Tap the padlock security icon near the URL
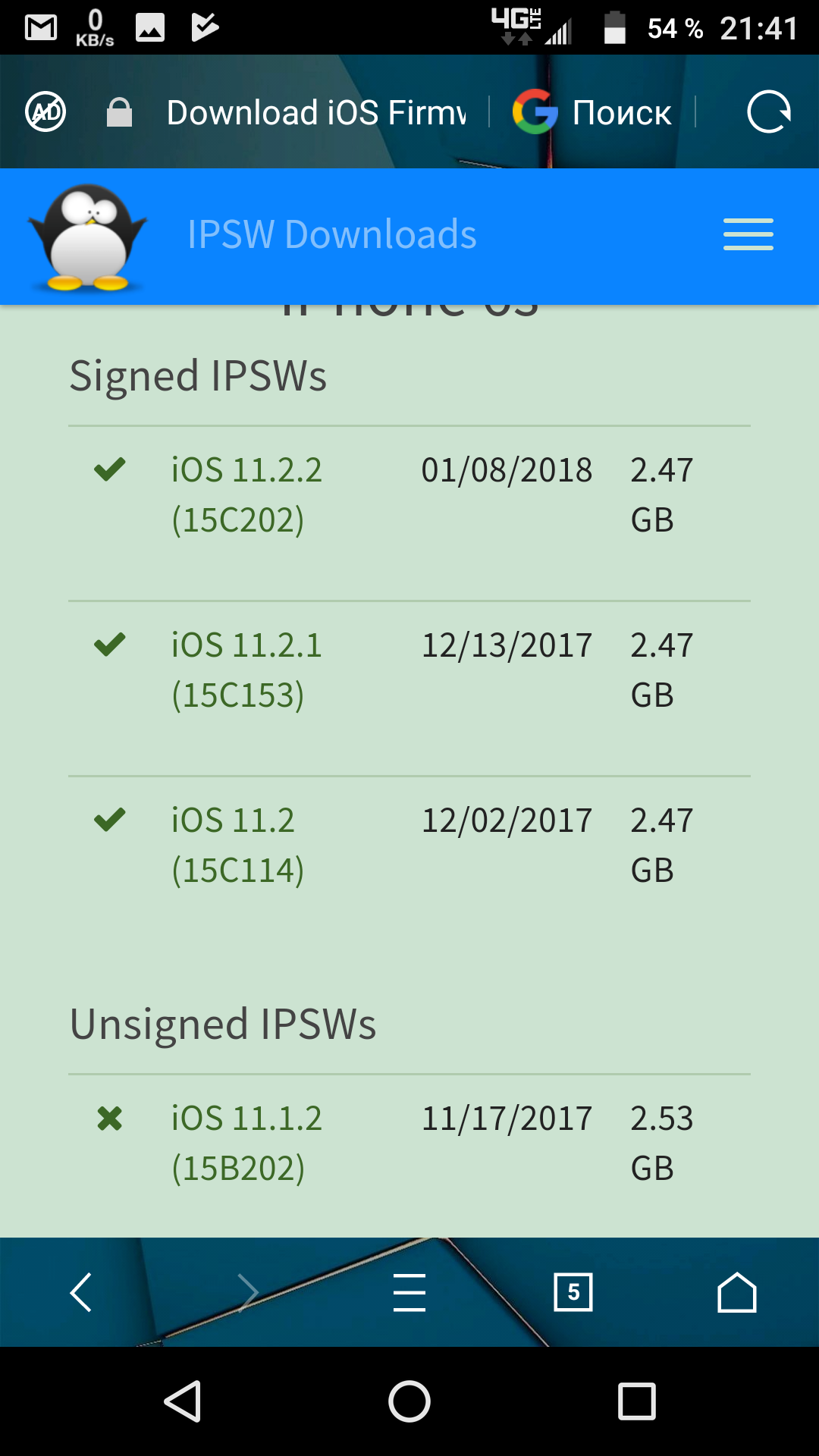Screen dimensions: 819x1456 click(119, 111)
